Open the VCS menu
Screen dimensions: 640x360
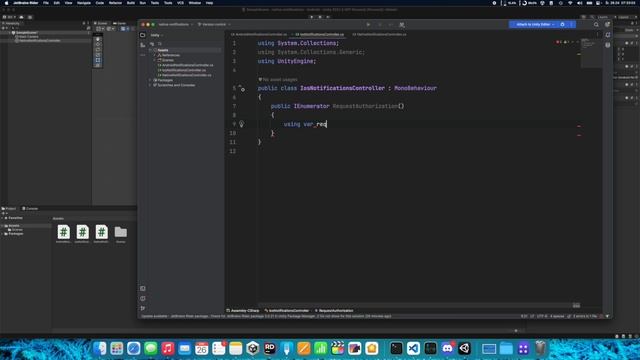180,3
